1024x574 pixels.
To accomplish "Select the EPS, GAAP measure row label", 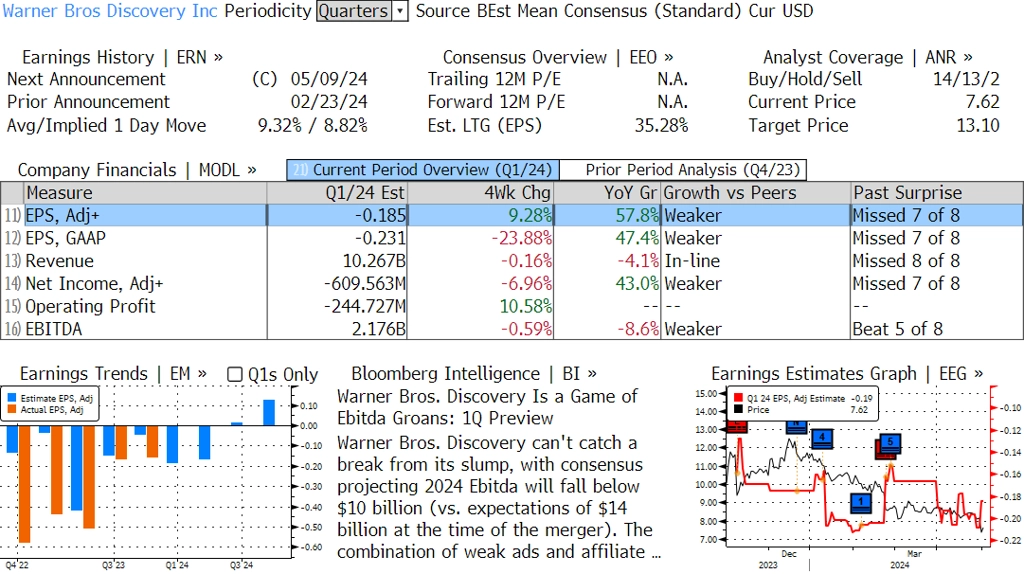I will pos(65,238).
